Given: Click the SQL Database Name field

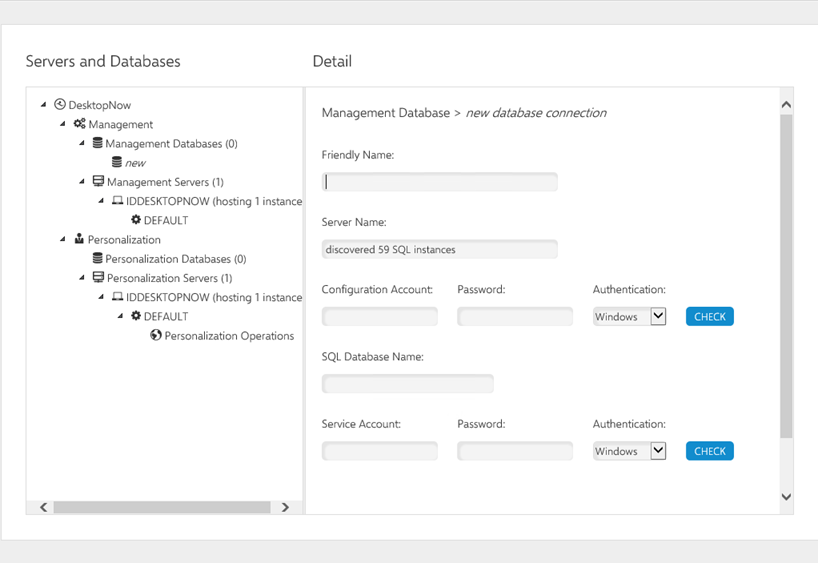Looking at the screenshot, I should (408, 384).
